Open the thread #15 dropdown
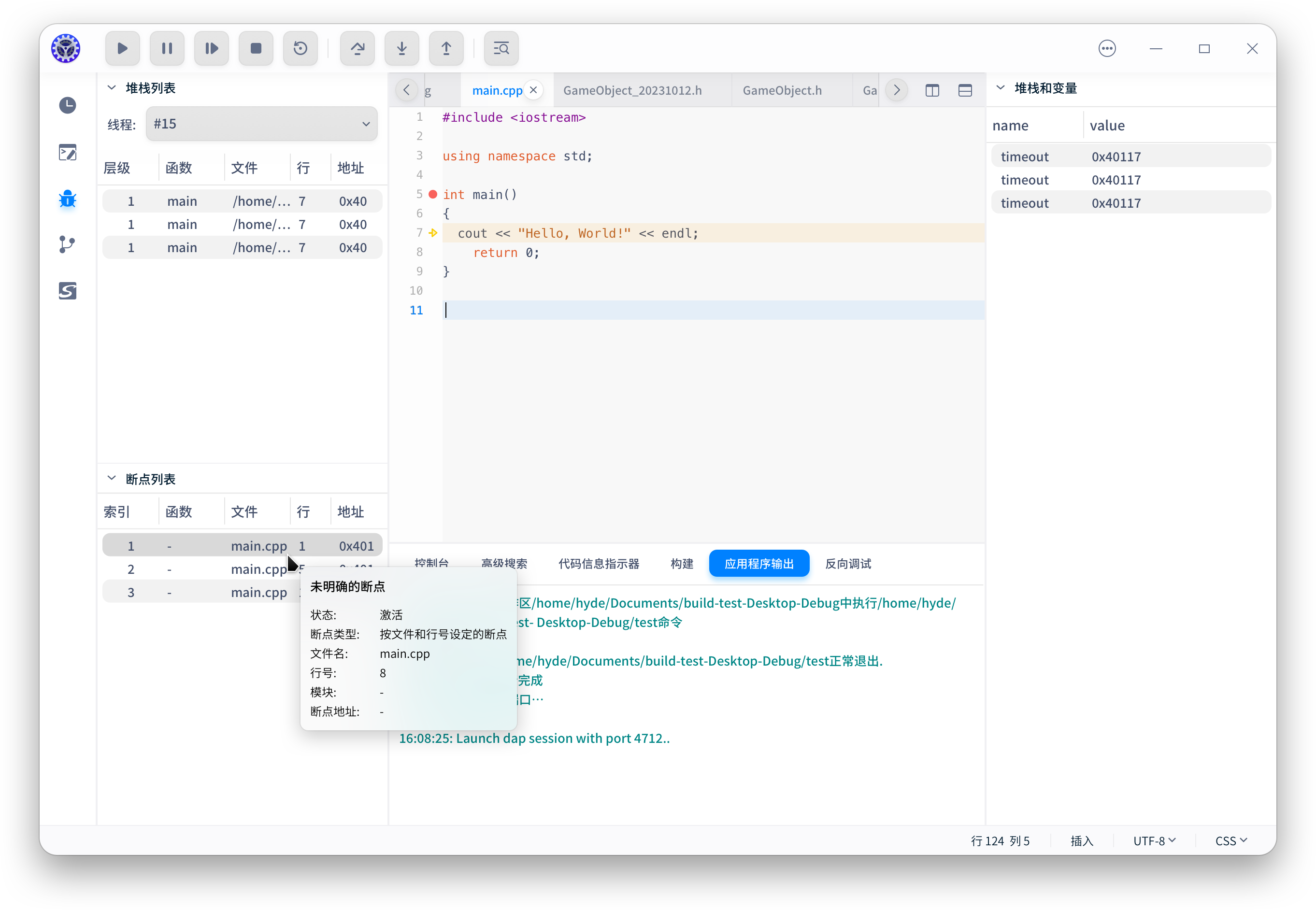This screenshot has width=1316, height=910. pos(261,124)
